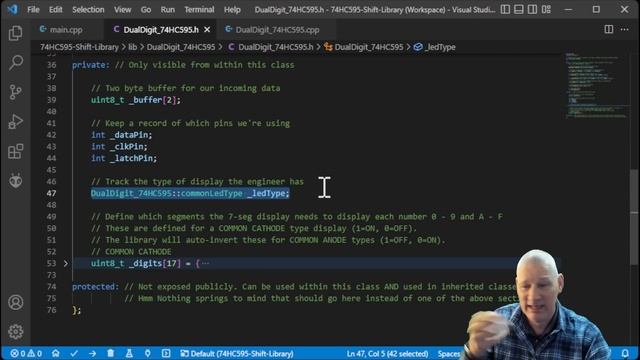
Task: Select the DualDigit_74HC595.h tab
Action: coord(161,29)
